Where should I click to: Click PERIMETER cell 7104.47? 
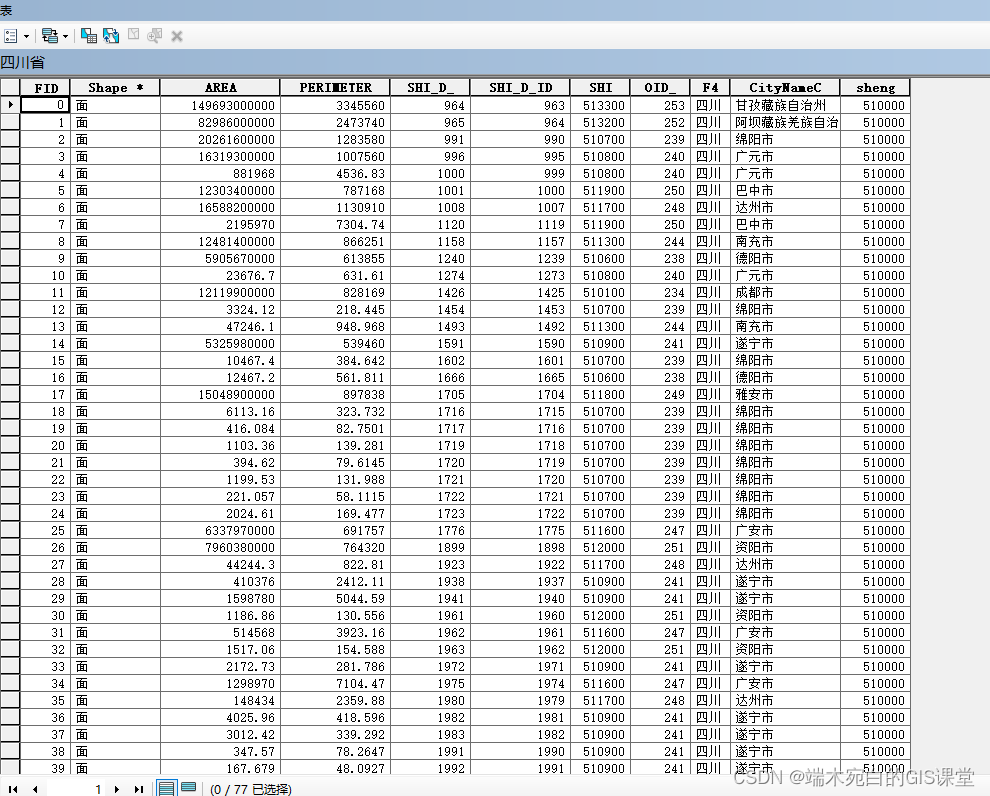335,684
